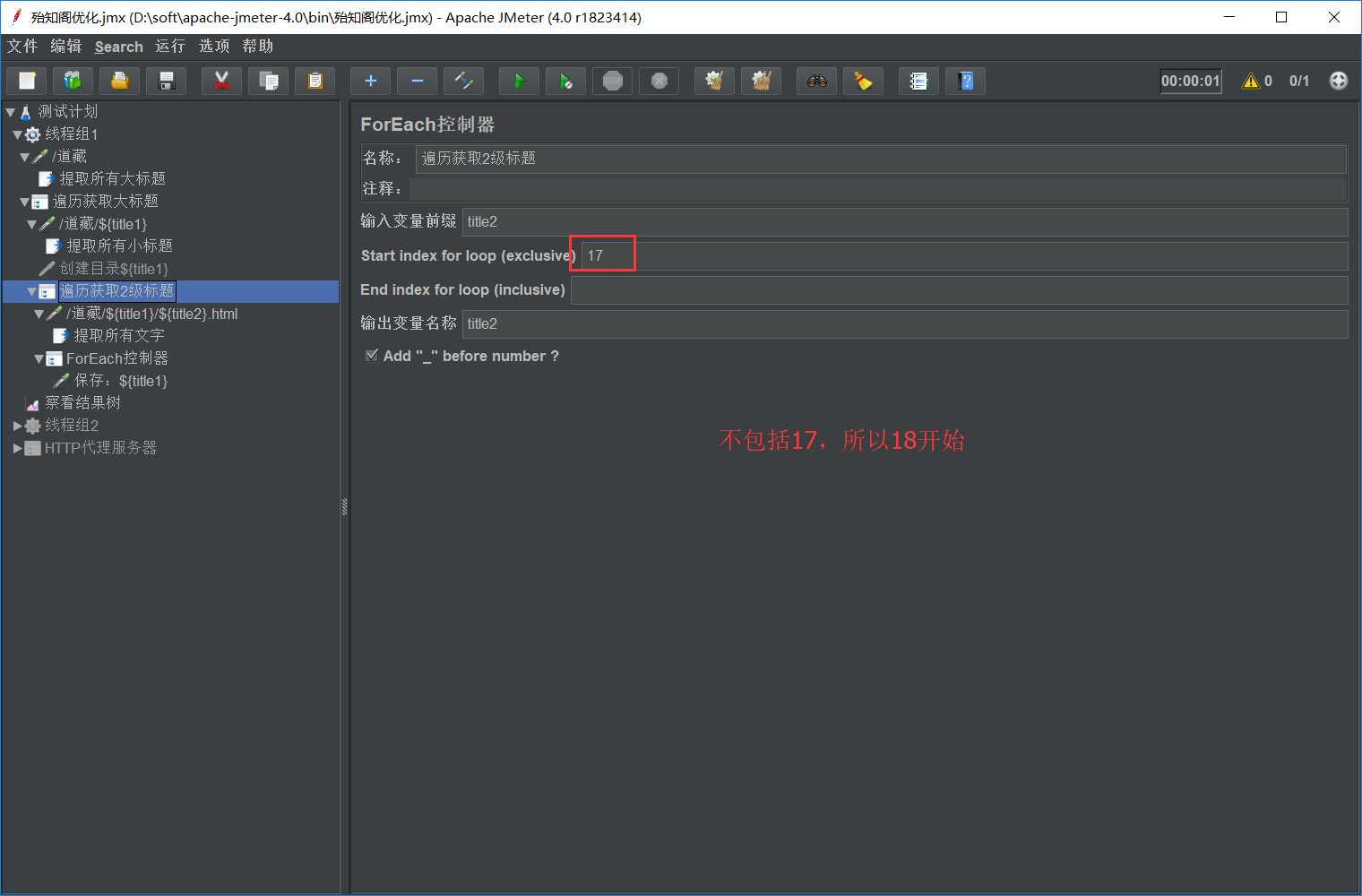The height and width of the screenshot is (896, 1362).
Task: Collapse the 遍历获取大标题 node
Action: (25, 202)
